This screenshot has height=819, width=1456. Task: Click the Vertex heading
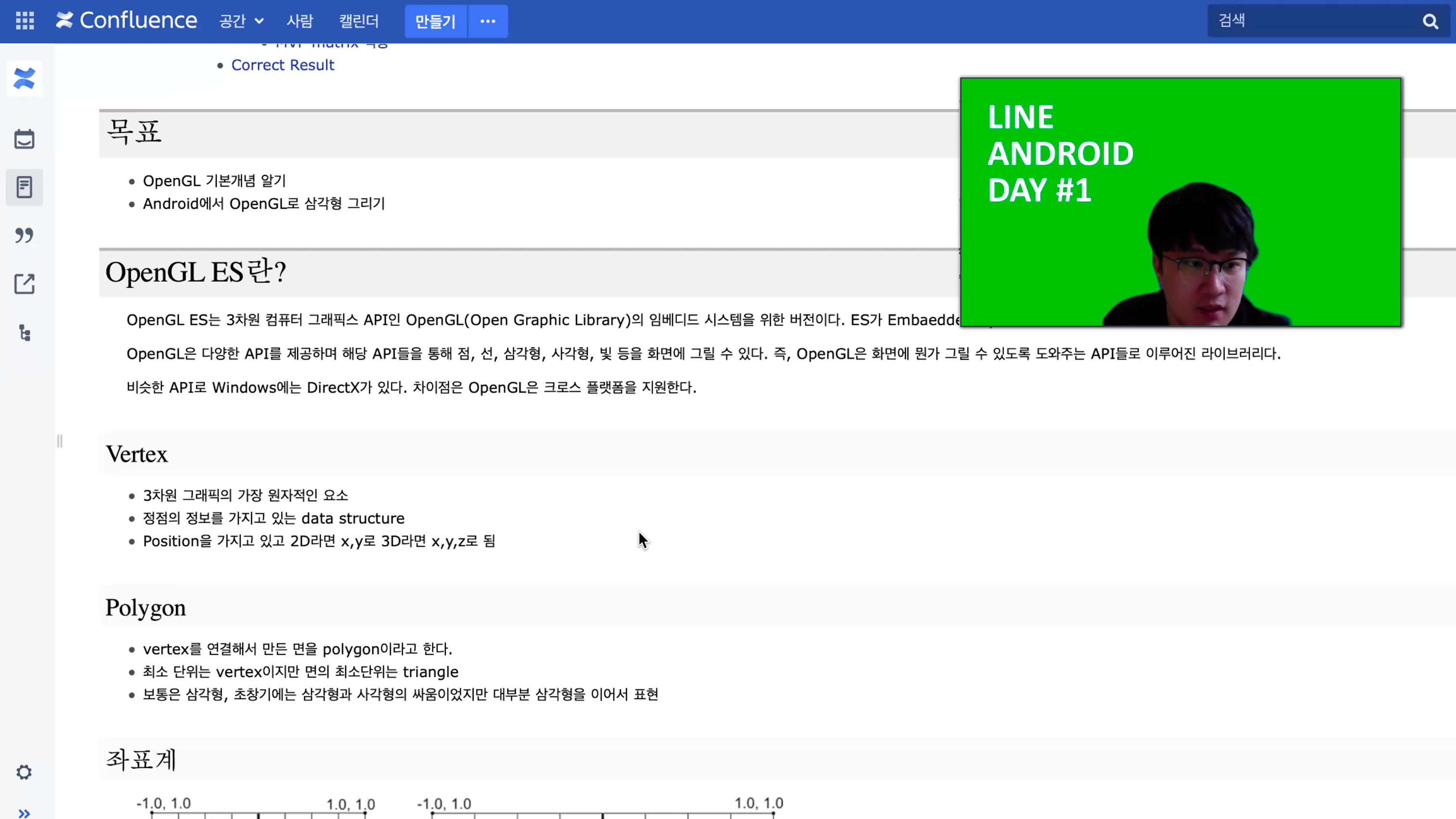click(137, 454)
